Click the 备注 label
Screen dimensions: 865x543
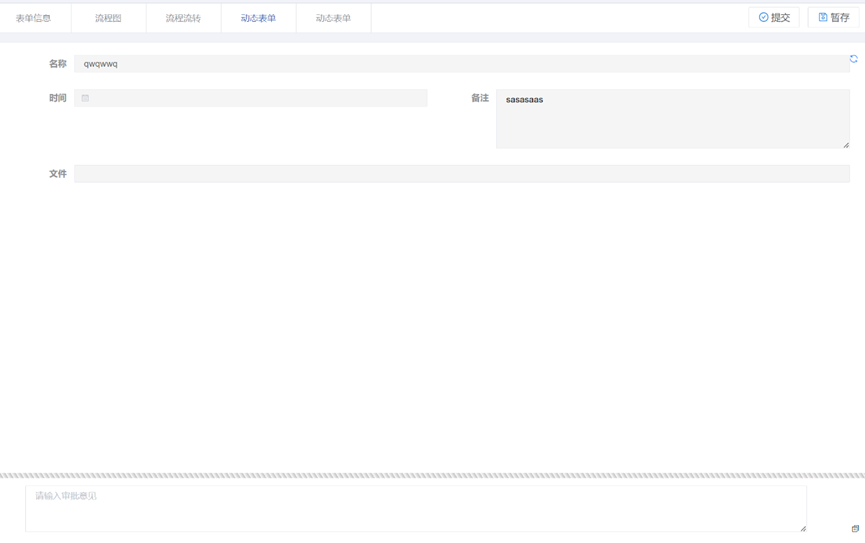pyautogui.click(x=479, y=98)
